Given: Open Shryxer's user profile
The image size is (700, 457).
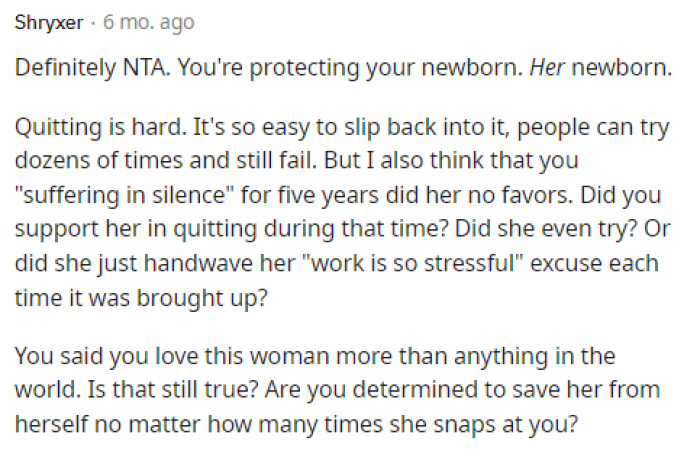Looking at the screenshot, I should coord(49,22).
